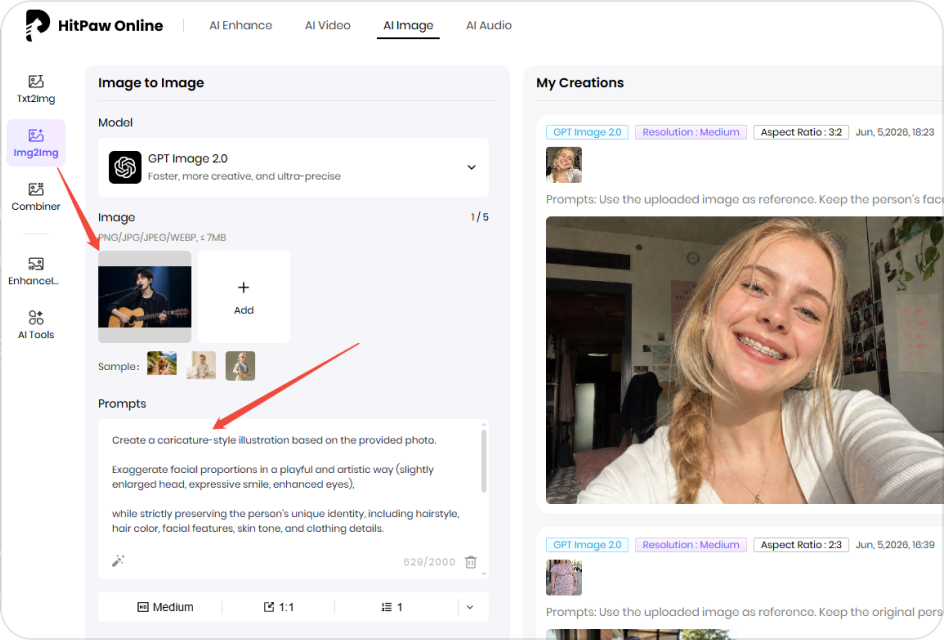Open the Medium resolution selector
The image size is (944, 640).
tap(166, 607)
